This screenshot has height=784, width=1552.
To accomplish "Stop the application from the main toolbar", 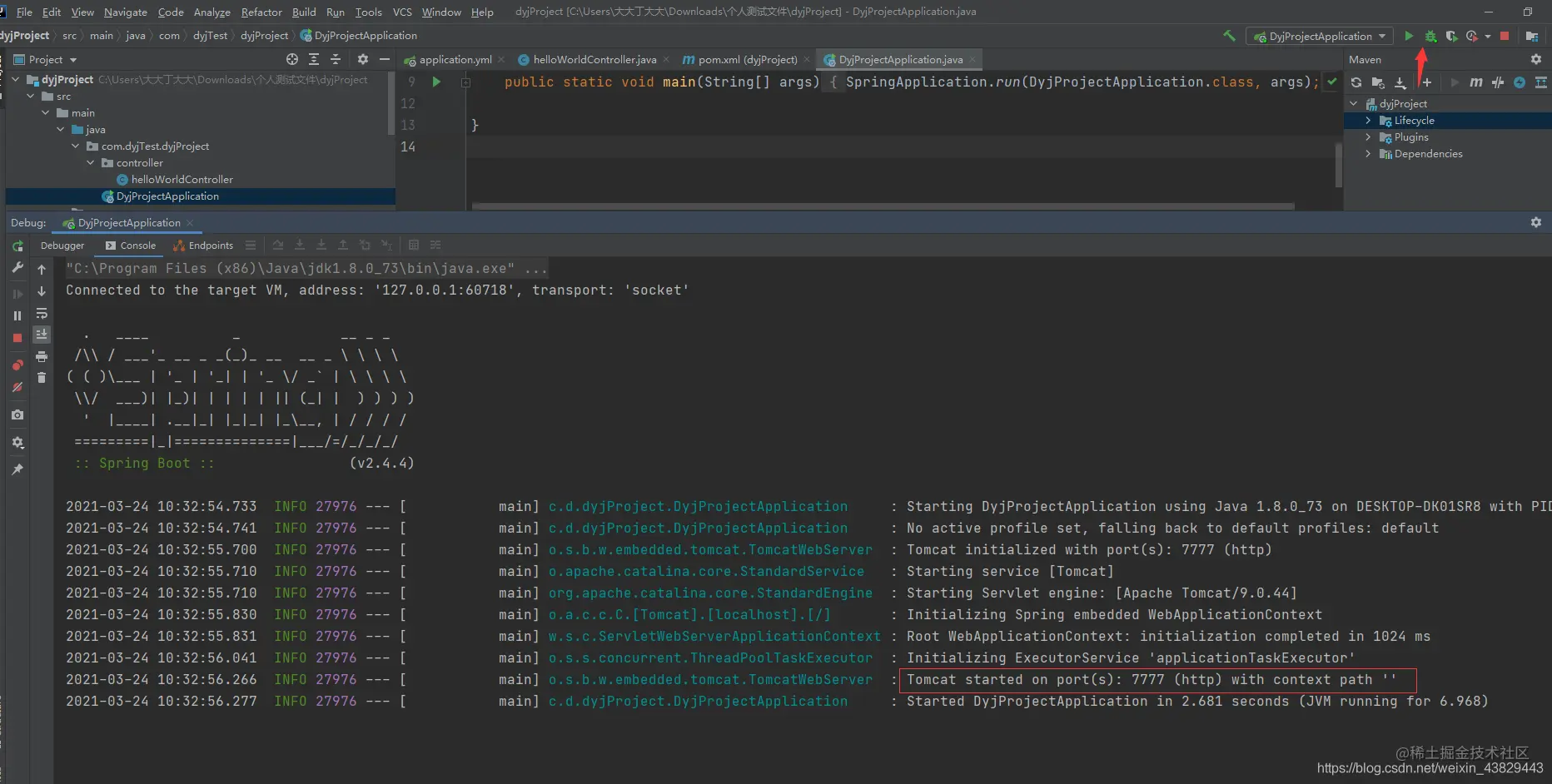I will coord(1505,36).
